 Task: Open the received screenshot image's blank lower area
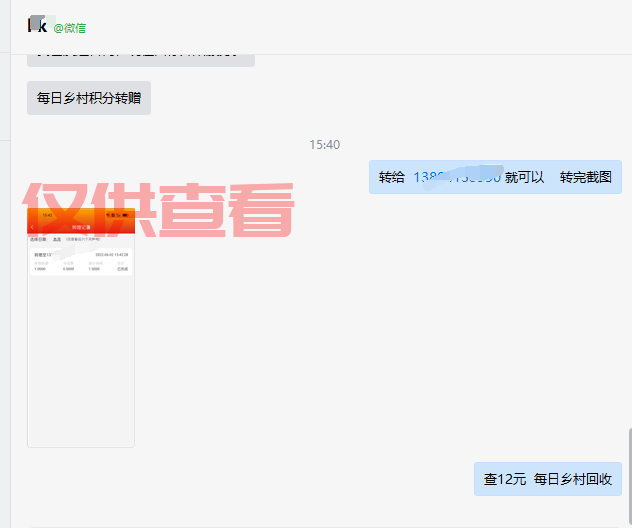coord(80,370)
